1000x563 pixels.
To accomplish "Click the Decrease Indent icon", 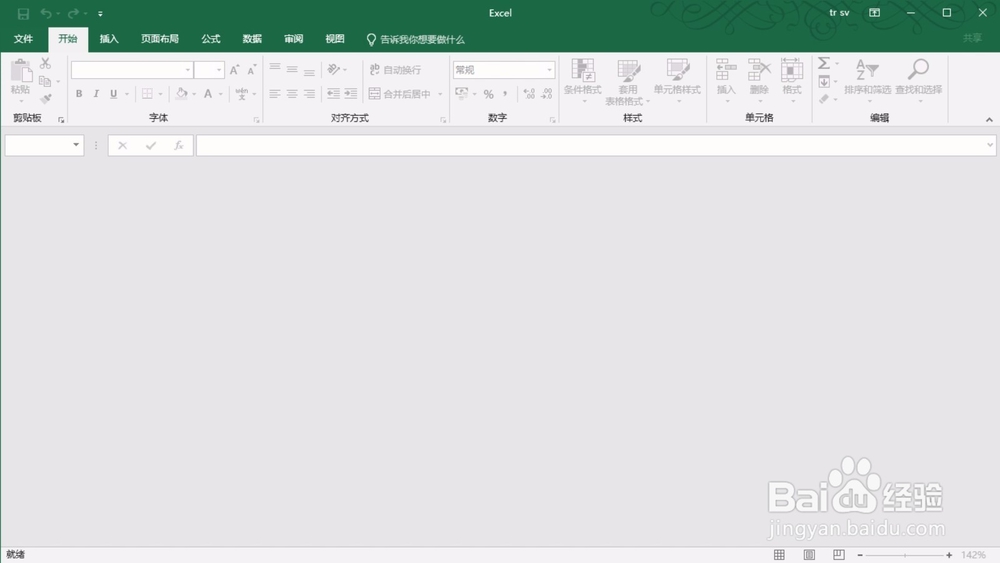I will point(334,94).
